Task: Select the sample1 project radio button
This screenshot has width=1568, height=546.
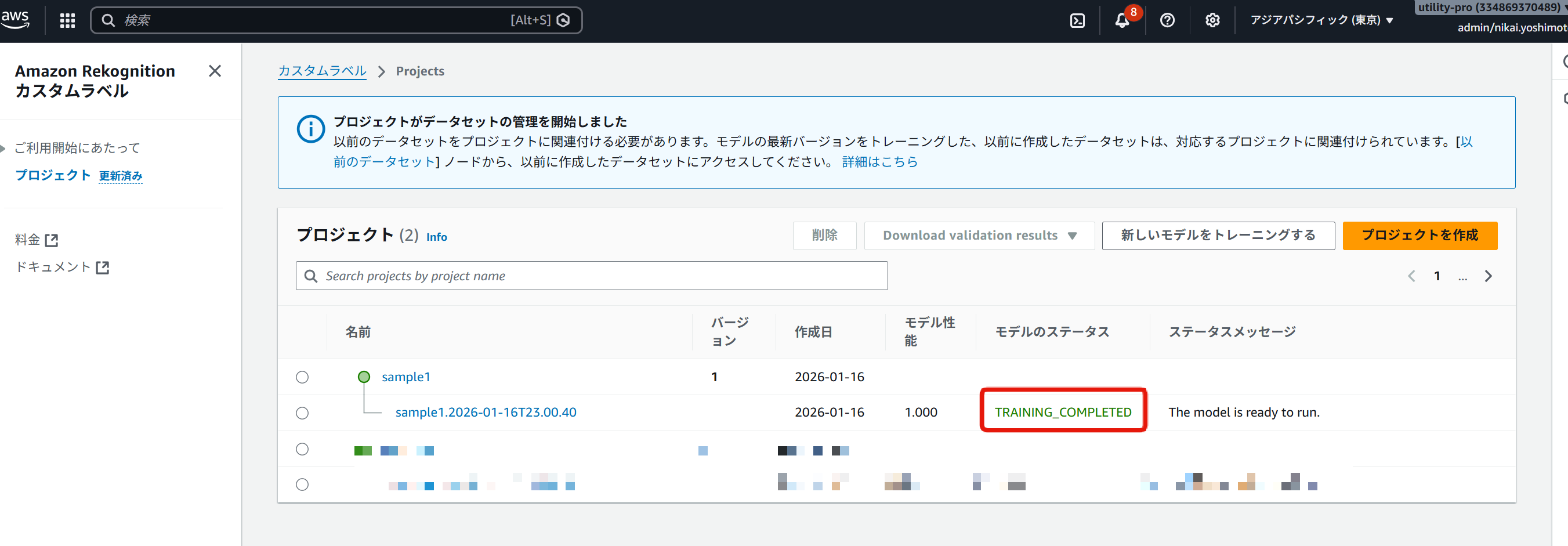Action: 303,377
